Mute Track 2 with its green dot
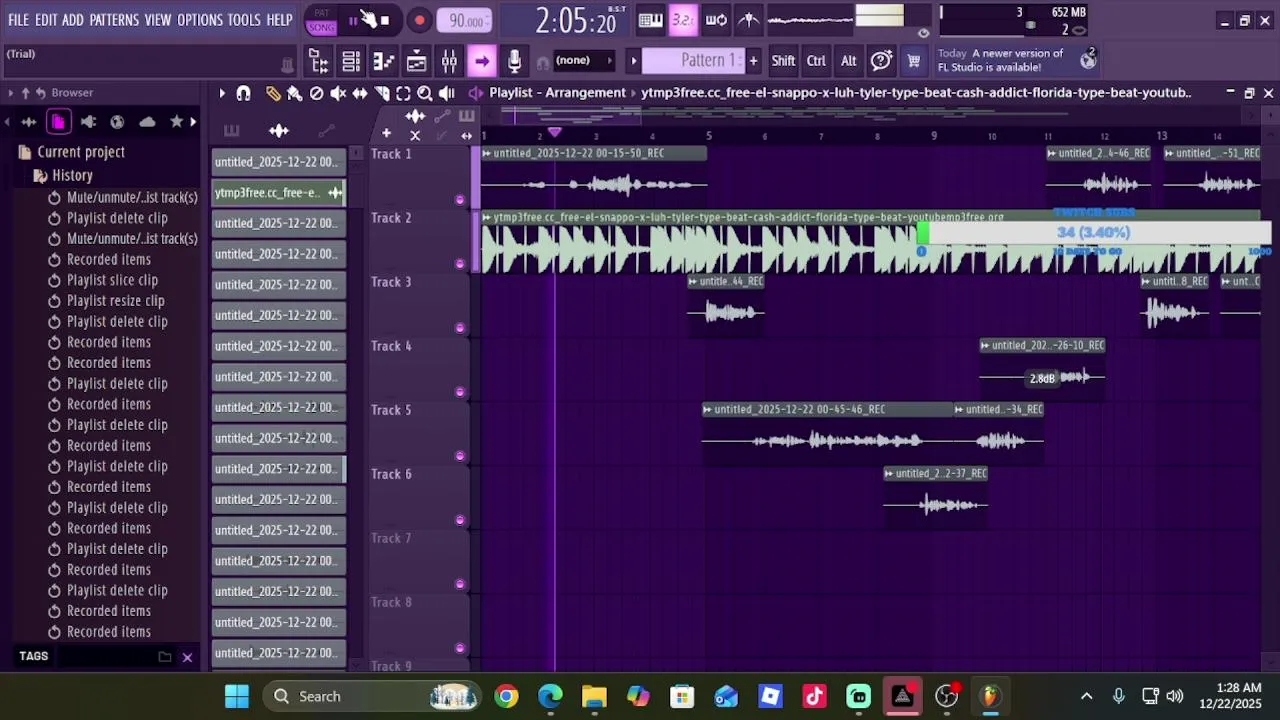The image size is (1280, 720). click(460, 264)
